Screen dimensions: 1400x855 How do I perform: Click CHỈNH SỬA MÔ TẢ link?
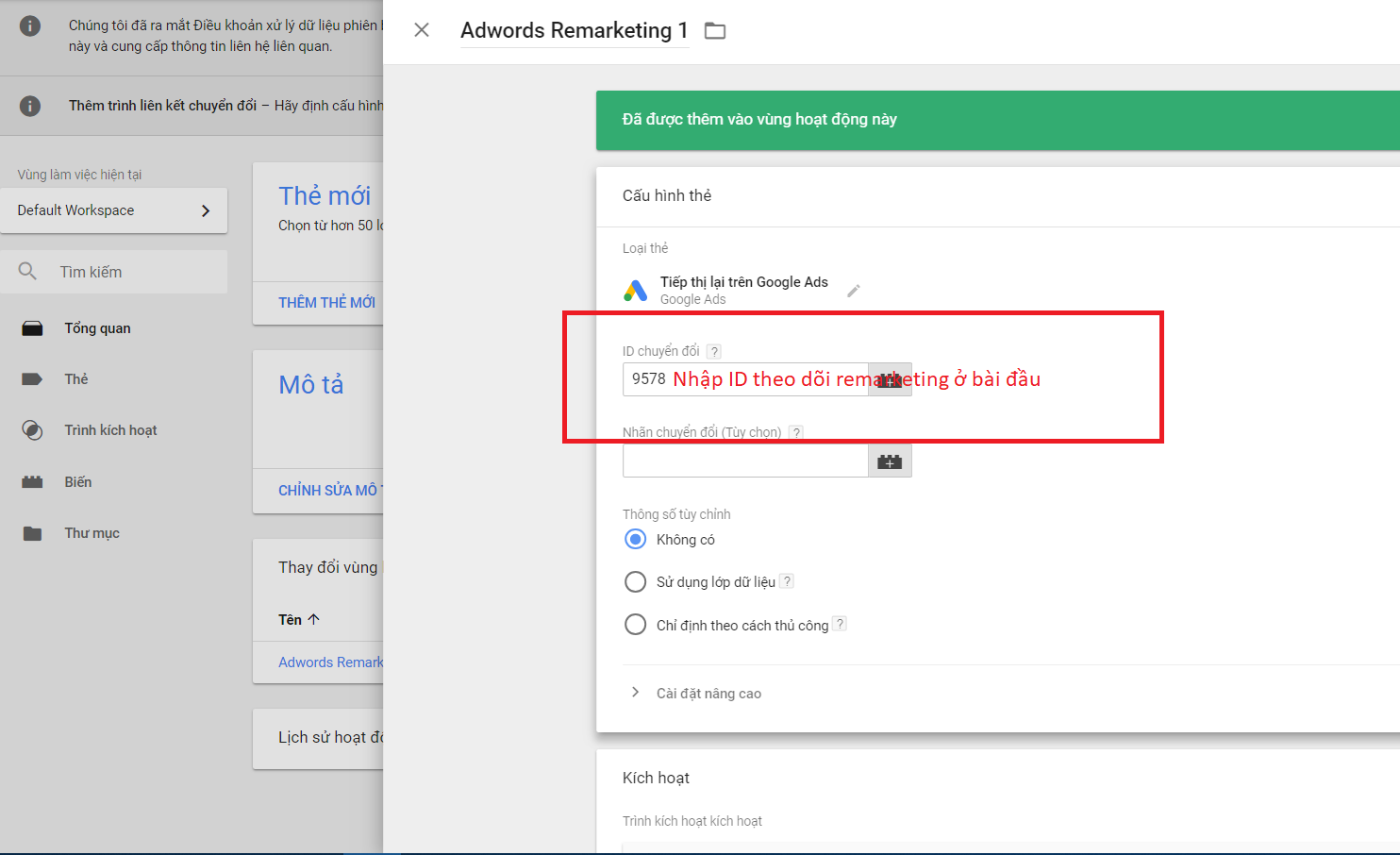pos(330,491)
